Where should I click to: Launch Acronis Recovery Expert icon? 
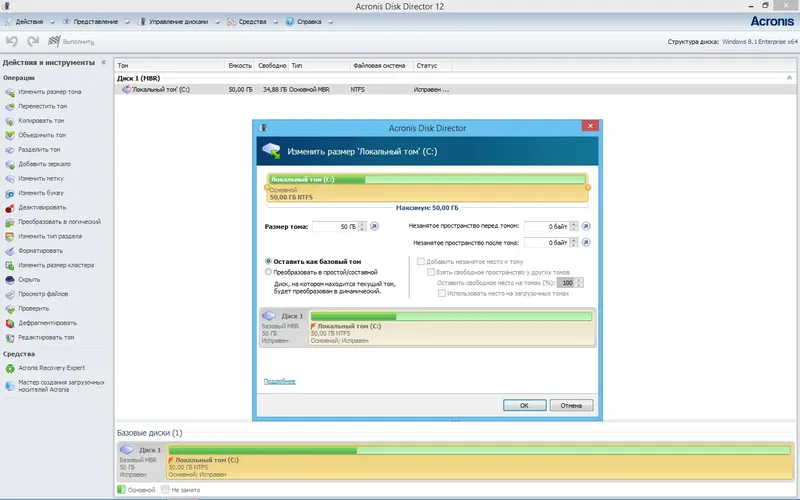coord(10,368)
